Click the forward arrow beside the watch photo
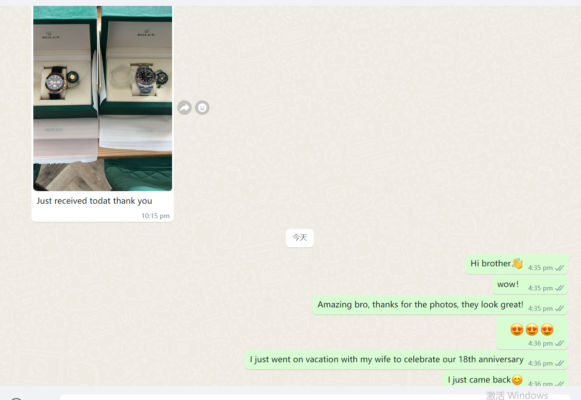This screenshot has width=581, height=400. pos(184,108)
